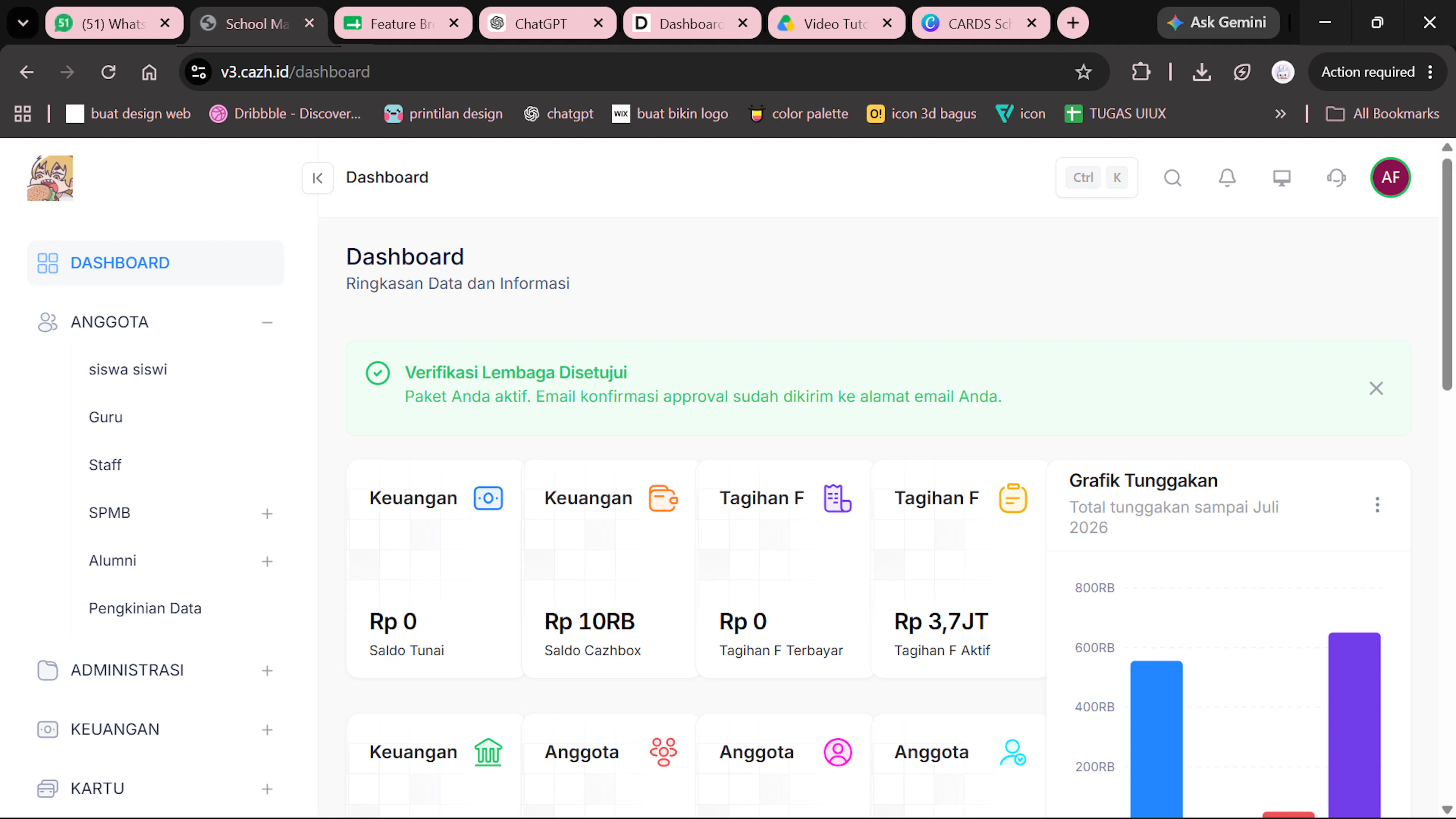
Task: Click the blue verified user icon on Anggota card
Action: click(x=1013, y=752)
